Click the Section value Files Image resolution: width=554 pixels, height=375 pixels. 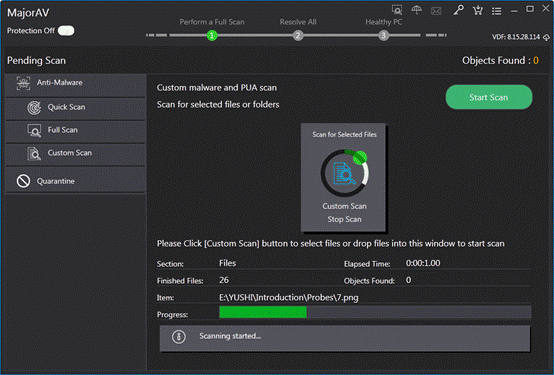coord(227,263)
